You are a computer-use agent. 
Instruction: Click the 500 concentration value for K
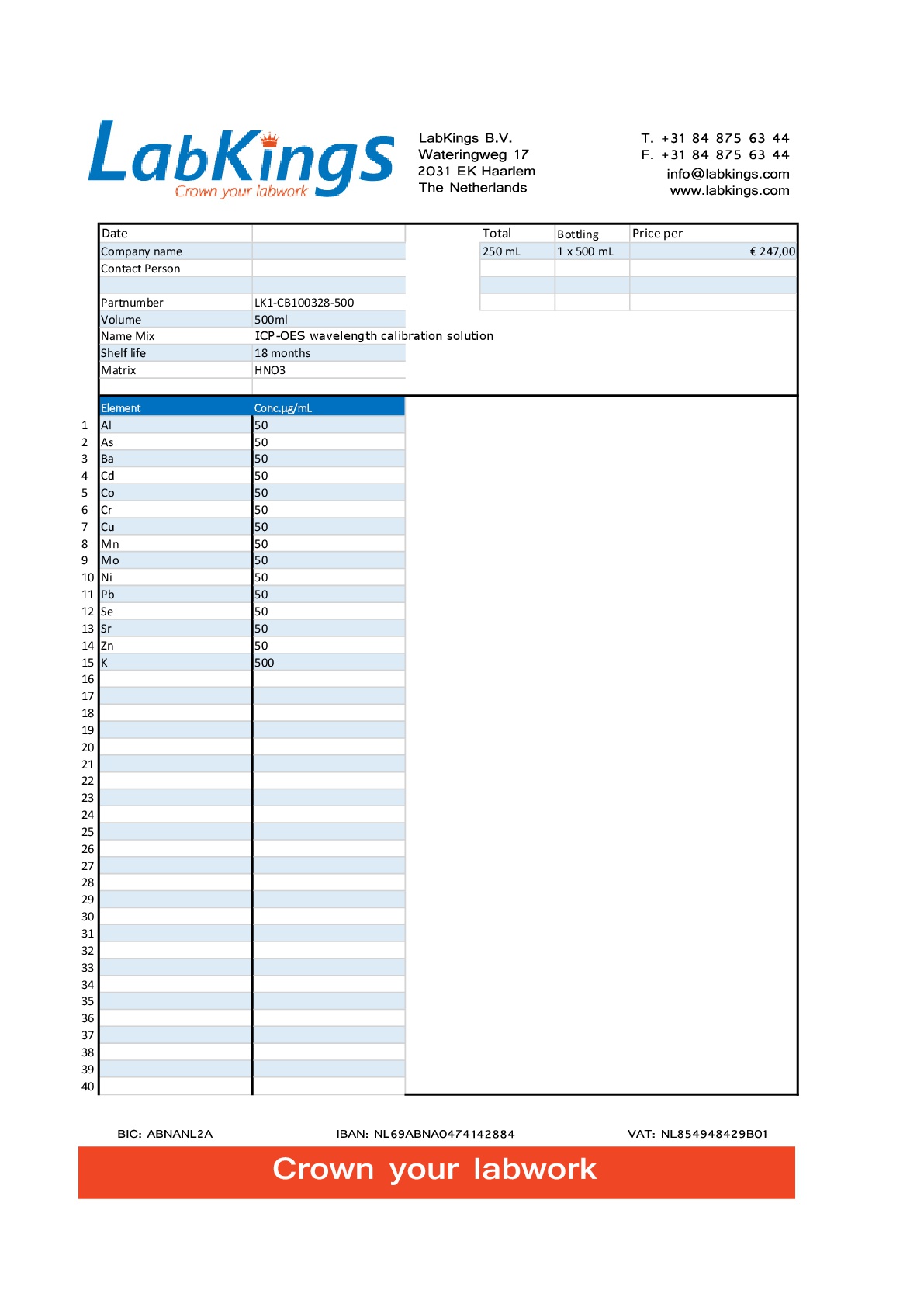265,663
